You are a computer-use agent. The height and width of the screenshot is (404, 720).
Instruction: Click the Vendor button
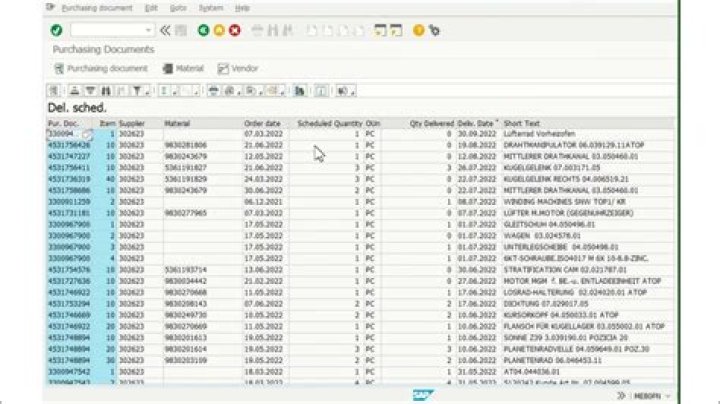pyautogui.click(x=238, y=69)
